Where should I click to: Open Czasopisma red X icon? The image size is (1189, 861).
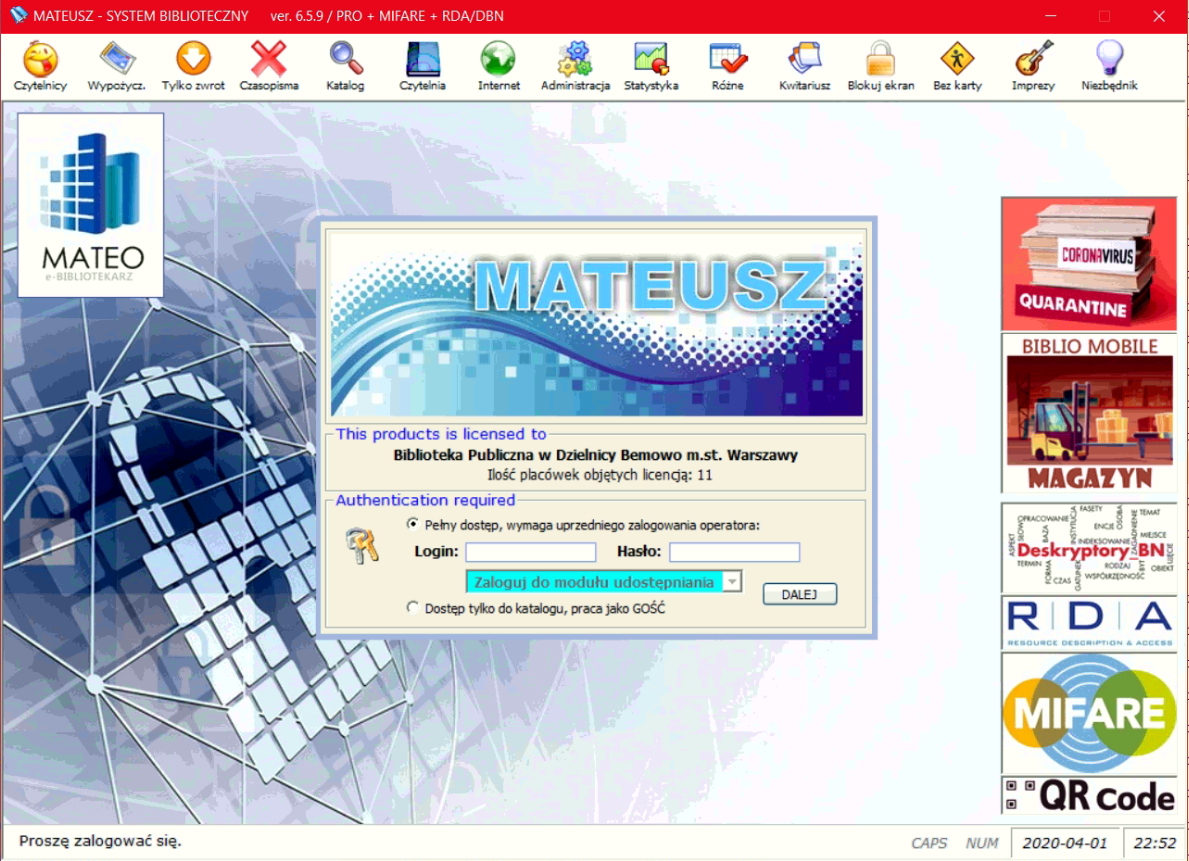268,61
